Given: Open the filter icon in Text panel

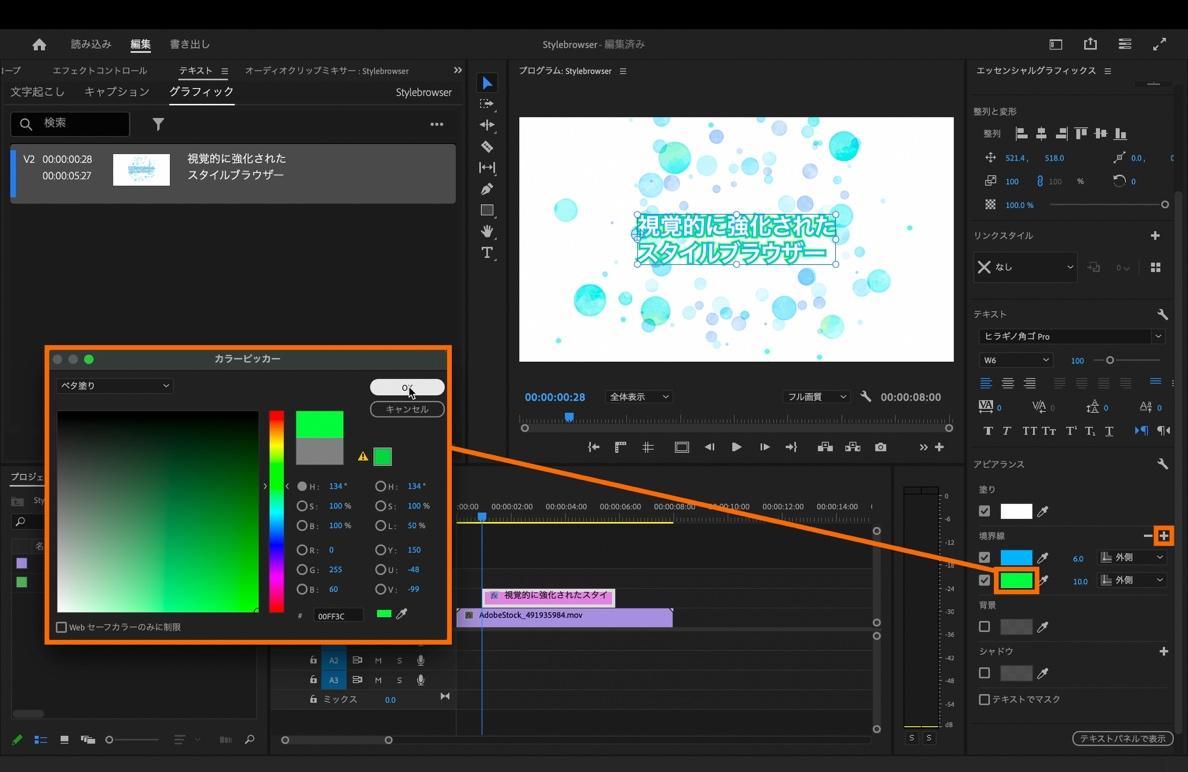Looking at the screenshot, I should coord(158,124).
